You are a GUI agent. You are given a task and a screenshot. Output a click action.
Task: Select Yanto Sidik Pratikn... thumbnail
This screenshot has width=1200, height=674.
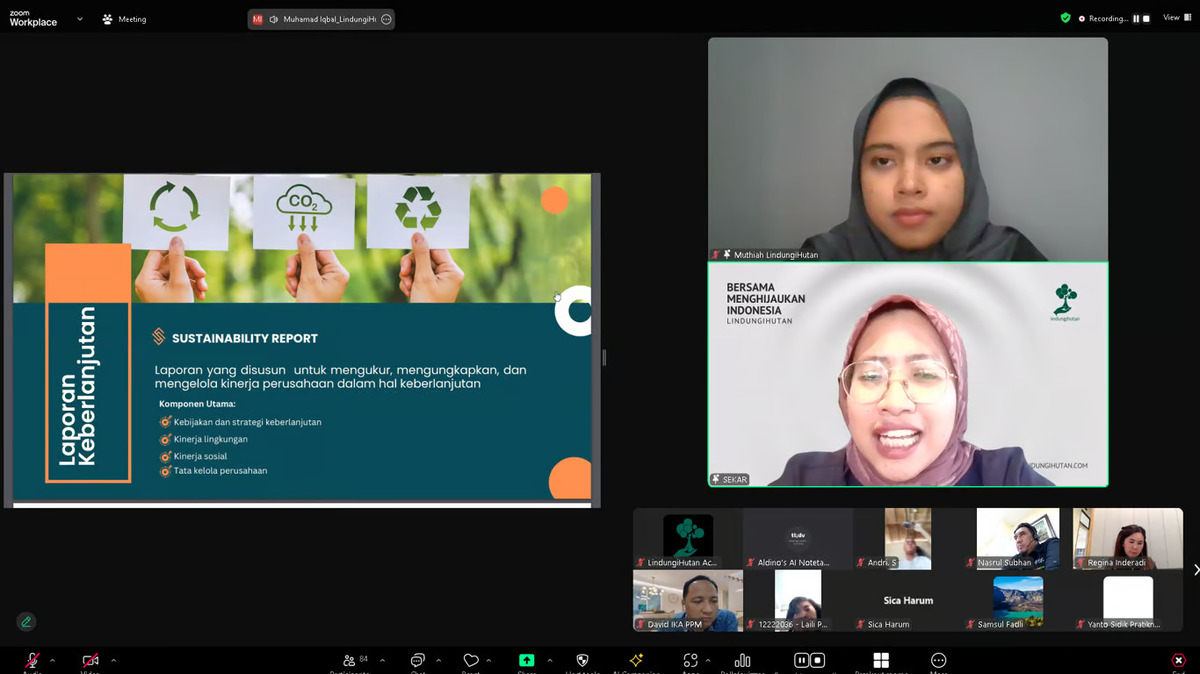(1128, 601)
